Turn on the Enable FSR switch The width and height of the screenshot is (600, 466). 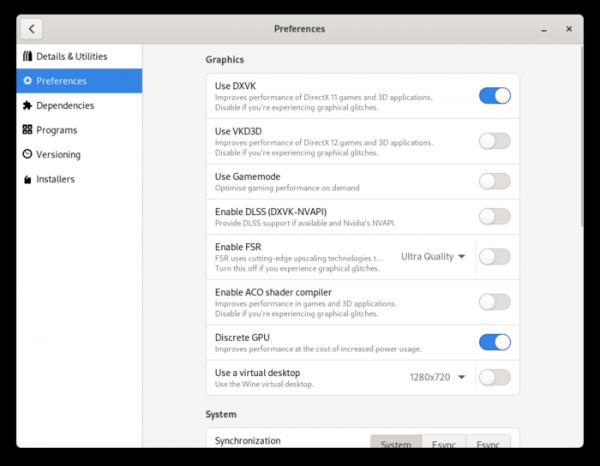[494, 256]
